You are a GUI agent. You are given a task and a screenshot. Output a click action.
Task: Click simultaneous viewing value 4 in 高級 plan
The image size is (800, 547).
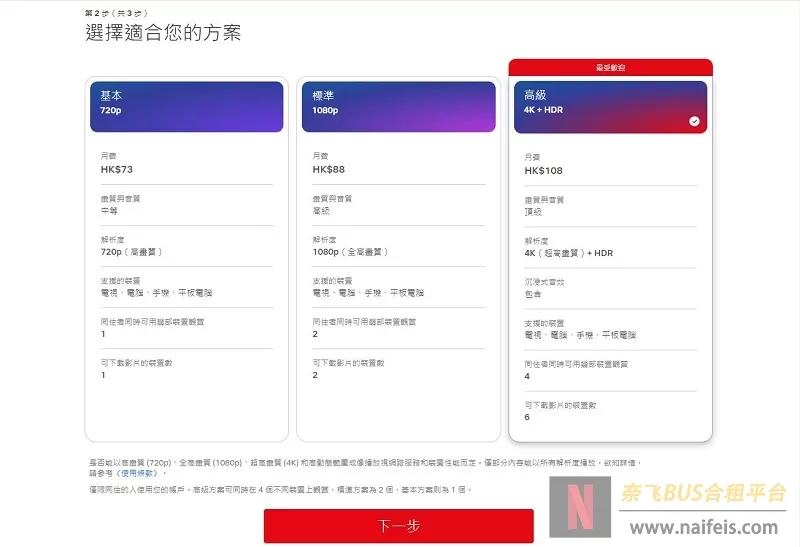(527, 377)
